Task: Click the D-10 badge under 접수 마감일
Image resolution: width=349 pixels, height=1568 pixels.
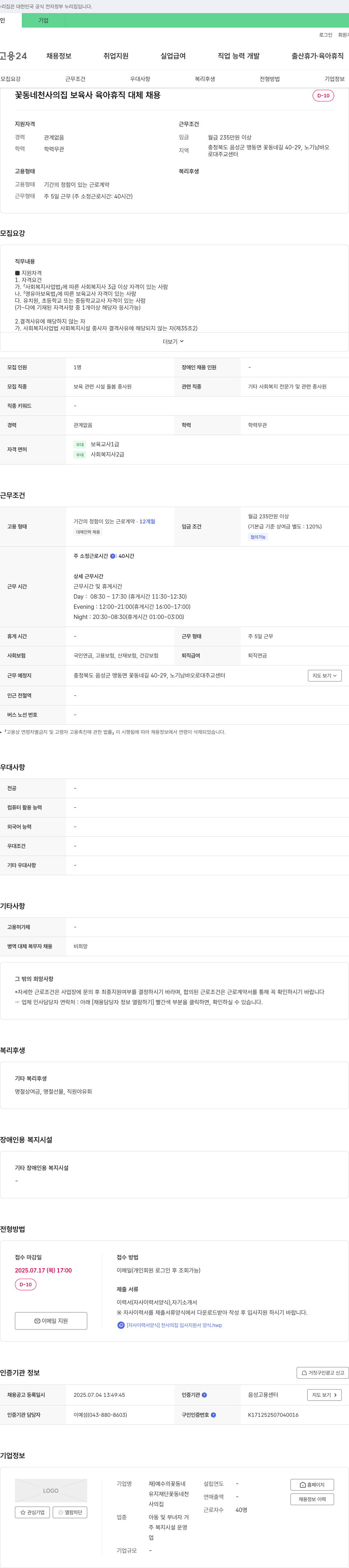Action: coord(25,1284)
